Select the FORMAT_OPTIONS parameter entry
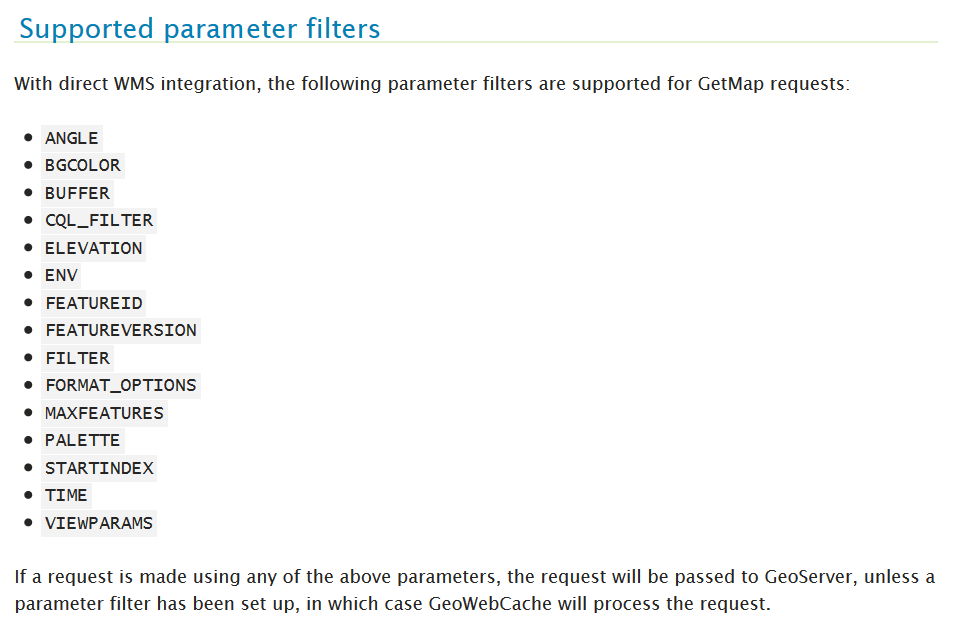959x640 pixels. click(x=120, y=385)
